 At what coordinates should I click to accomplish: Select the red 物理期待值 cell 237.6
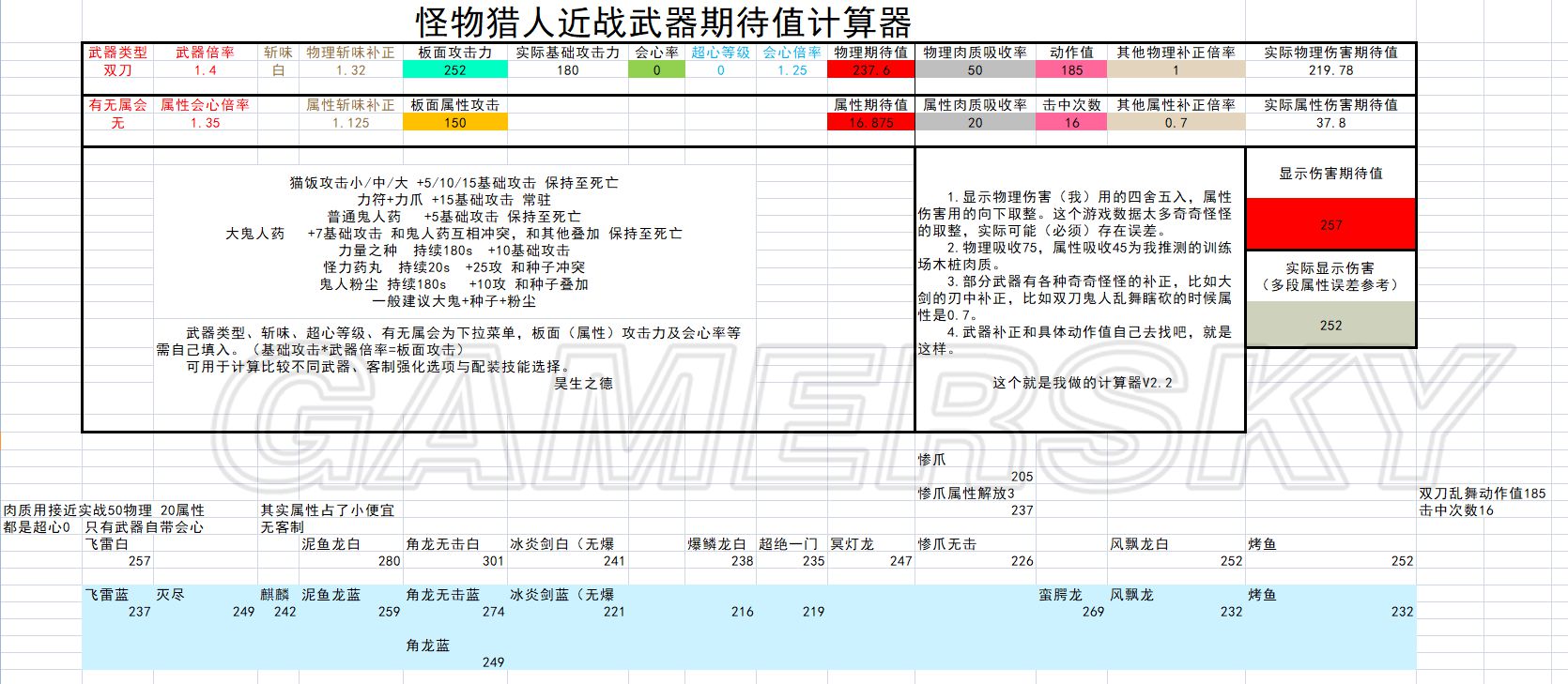(871, 70)
